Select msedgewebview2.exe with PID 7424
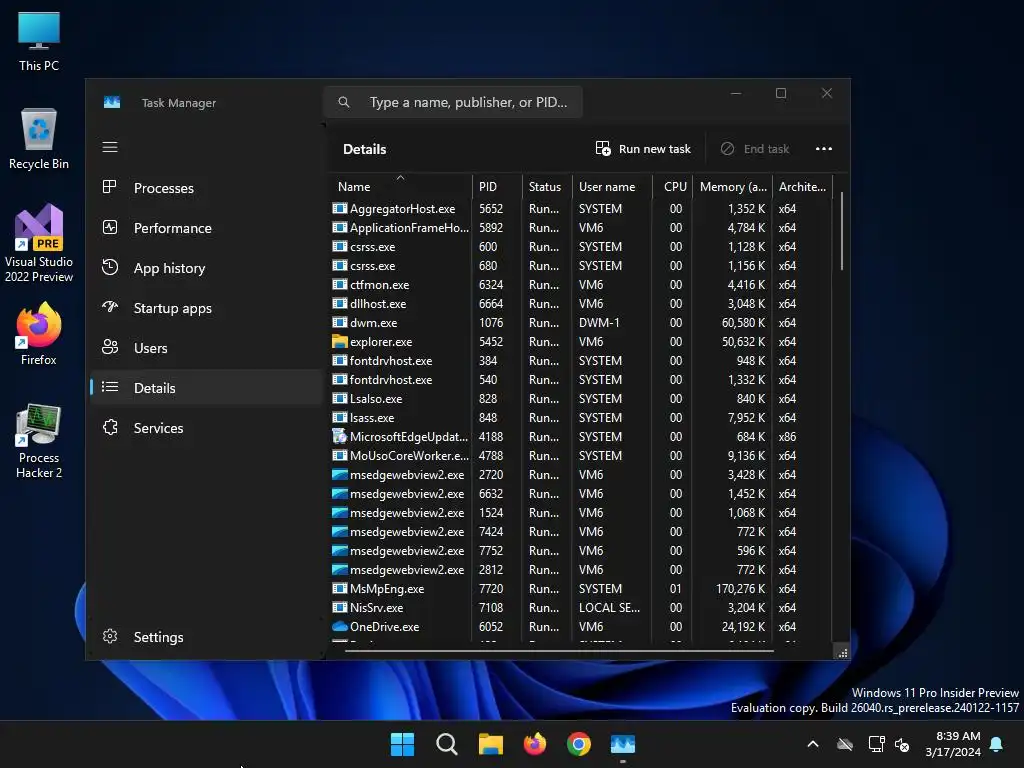Image resolution: width=1024 pixels, height=768 pixels. (x=581, y=532)
